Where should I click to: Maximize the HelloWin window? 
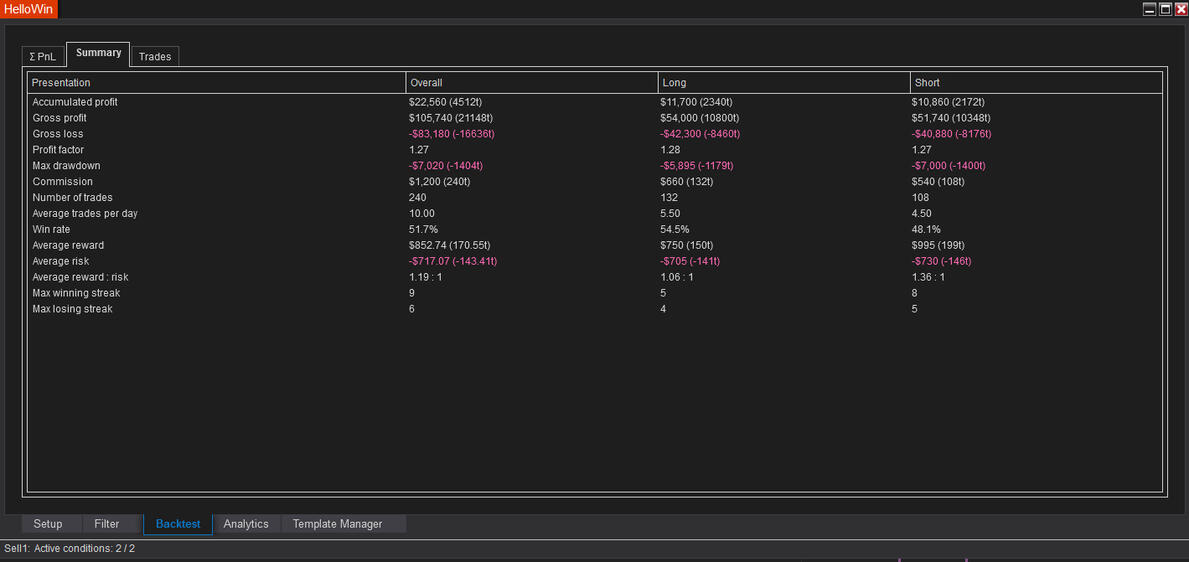1165,9
